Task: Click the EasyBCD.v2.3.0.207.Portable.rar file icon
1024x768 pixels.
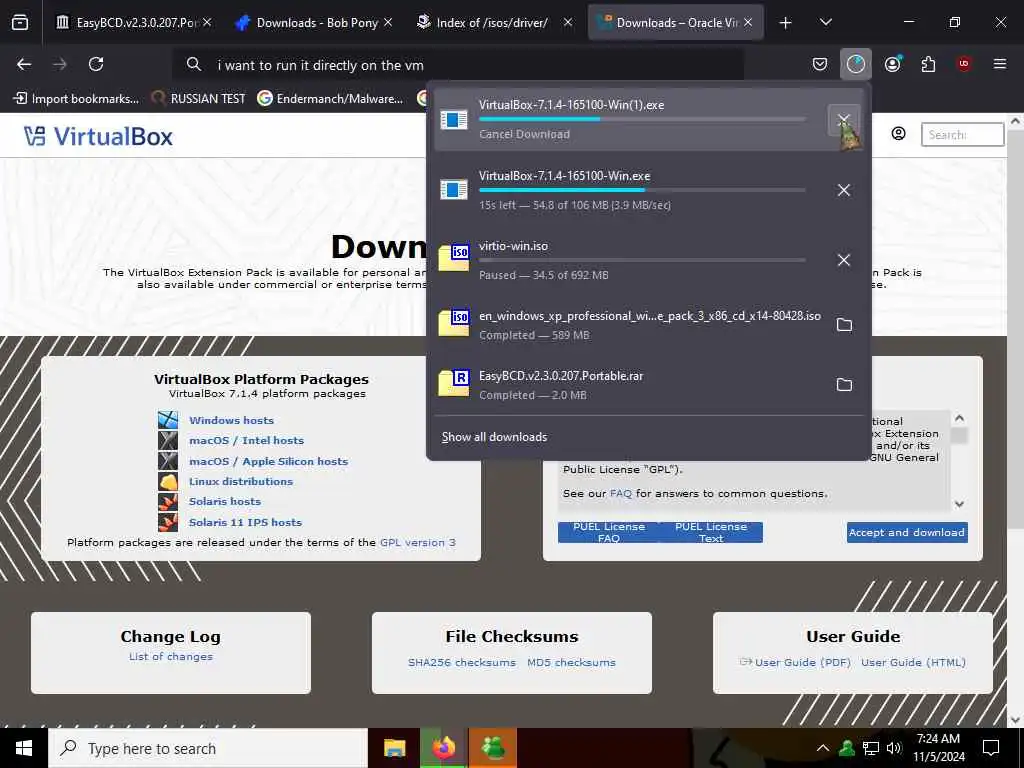Action: pyautogui.click(x=454, y=383)
